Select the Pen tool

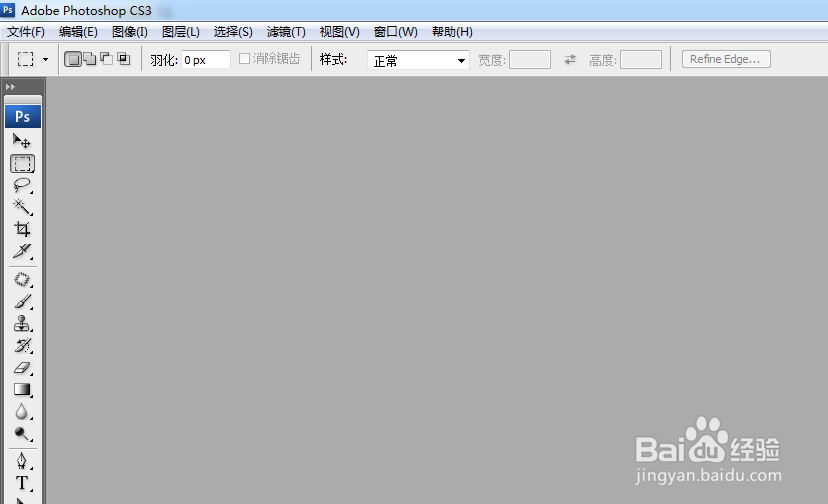click(x=22, y=461)
